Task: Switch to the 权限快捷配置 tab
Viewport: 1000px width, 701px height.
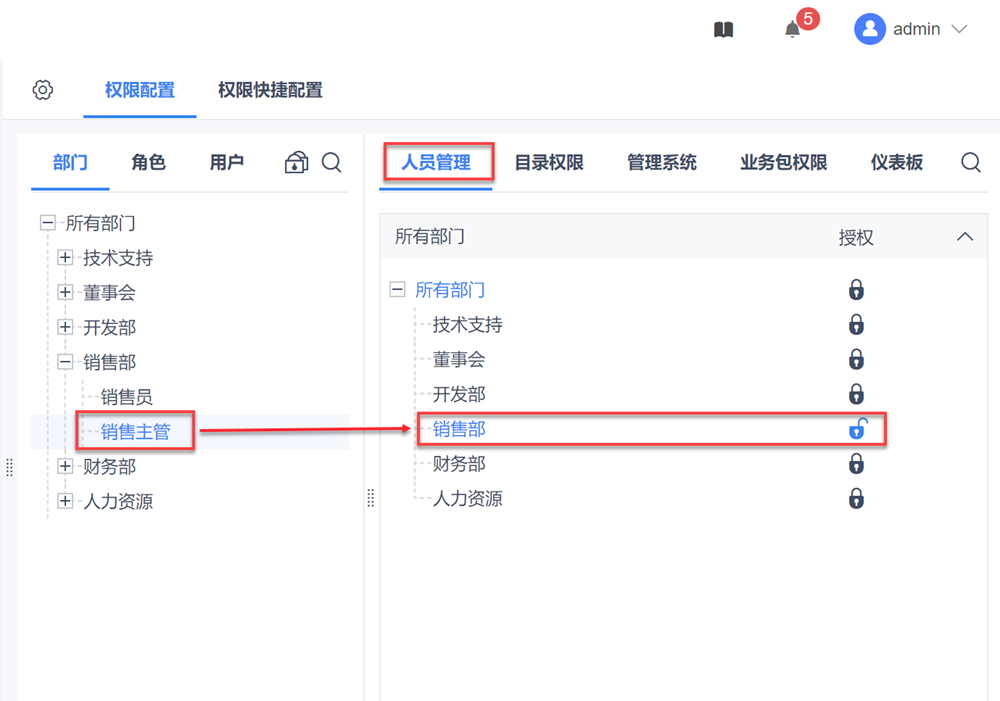Action: tap(270, 90)
